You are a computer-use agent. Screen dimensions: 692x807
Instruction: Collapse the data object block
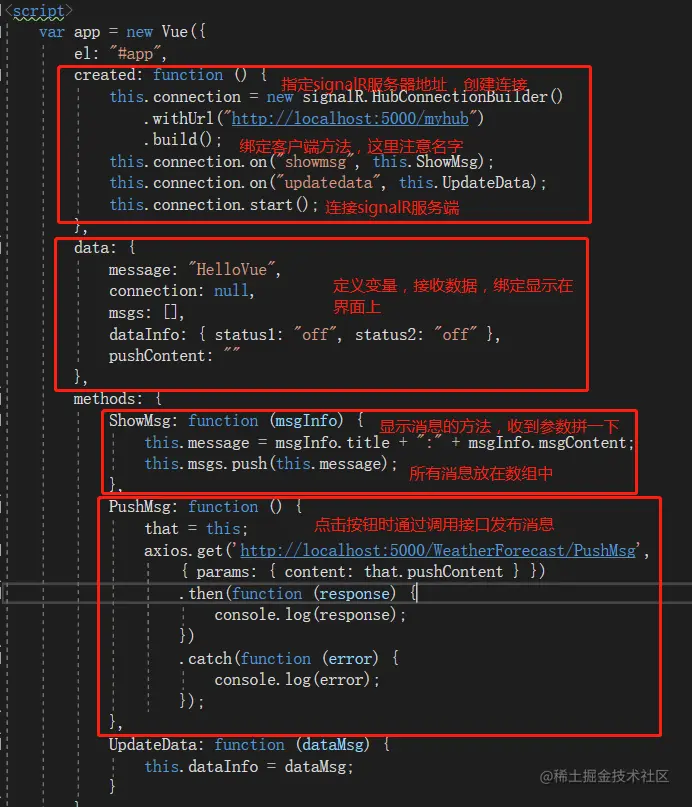click(x=2, y=248)
